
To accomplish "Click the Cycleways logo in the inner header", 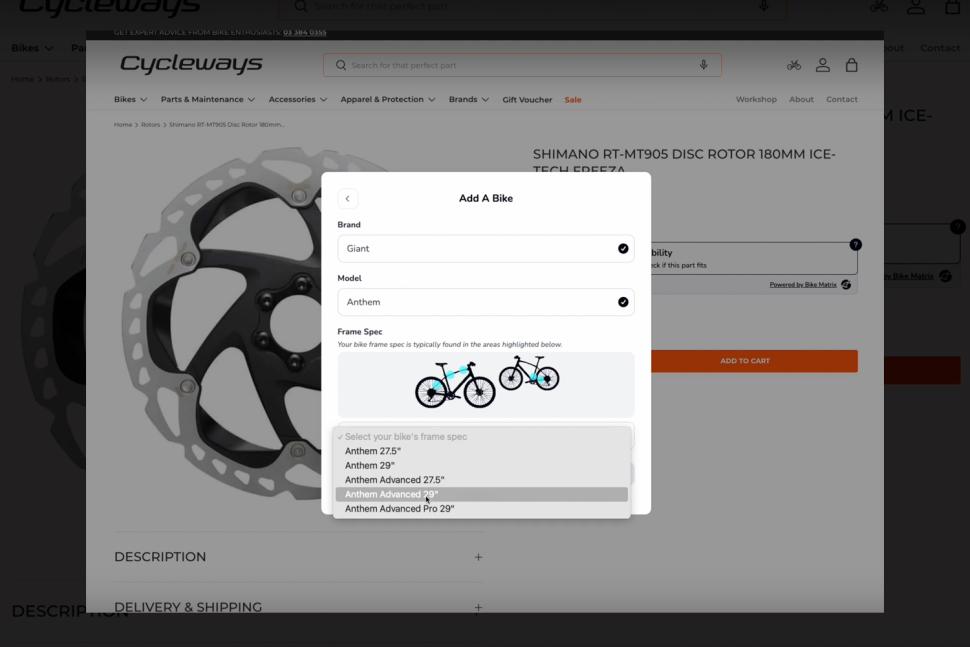I will click(x=191, y=64).
